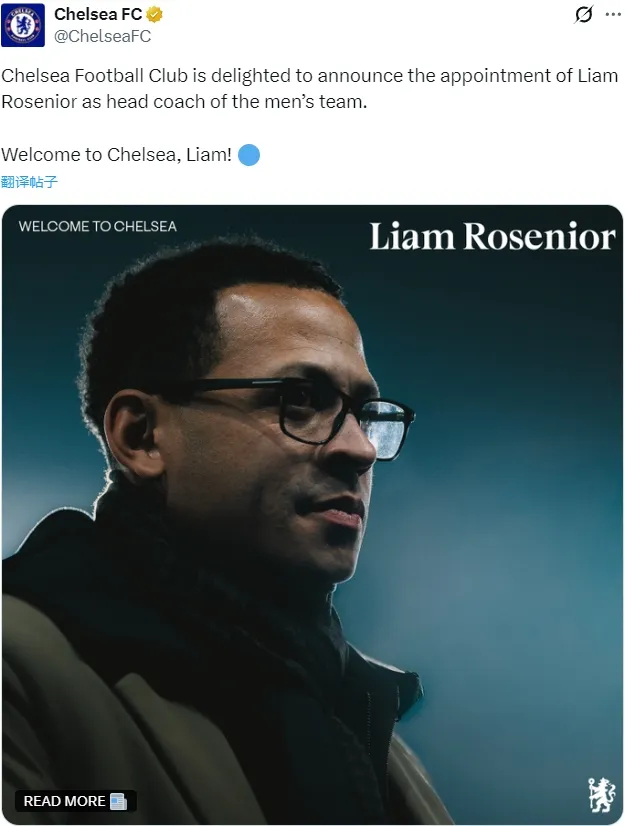Click the 'Welcome to Chelsea, Liam!' line
The image size is (625, 826).
pyautogui.click(x=116, y=155)
